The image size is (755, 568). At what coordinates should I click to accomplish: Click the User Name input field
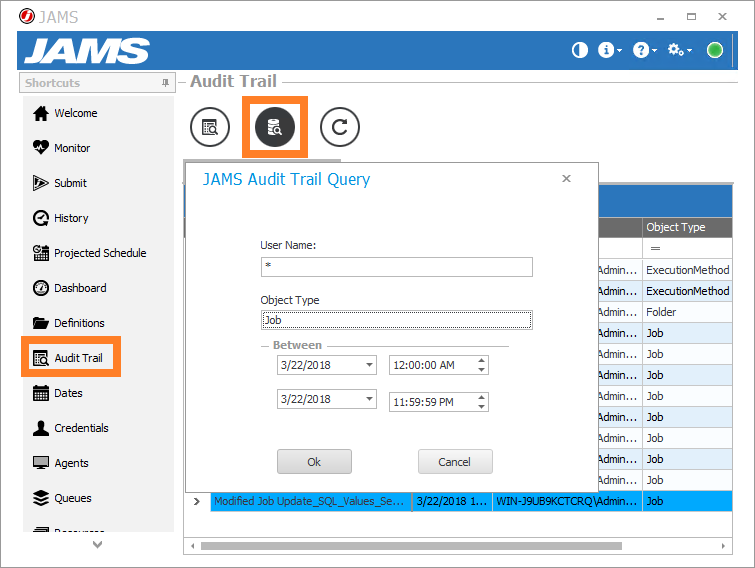click(x=397, y=267)
